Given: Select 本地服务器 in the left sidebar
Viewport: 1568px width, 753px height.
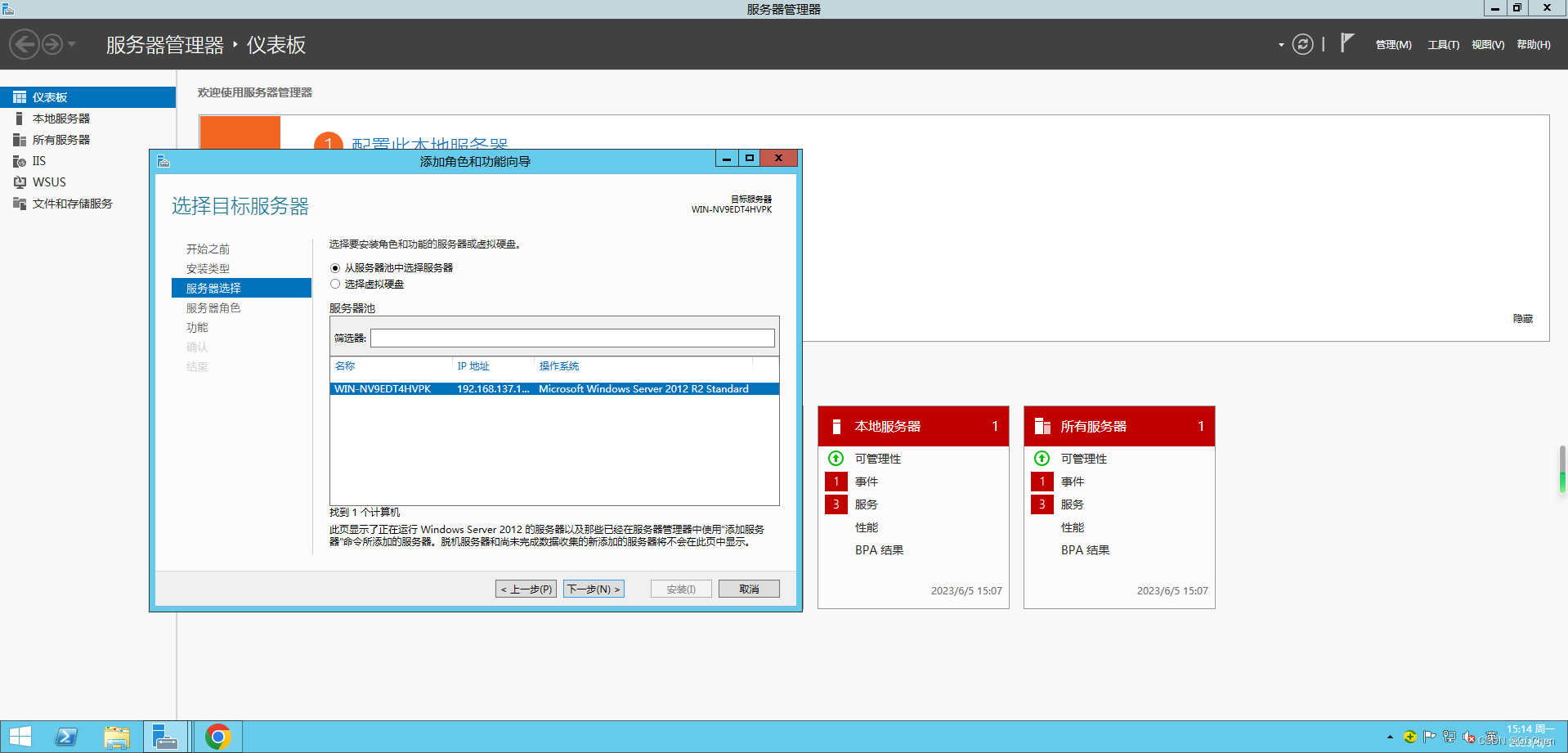Looking at the screenshot, I should coord(87,119).
